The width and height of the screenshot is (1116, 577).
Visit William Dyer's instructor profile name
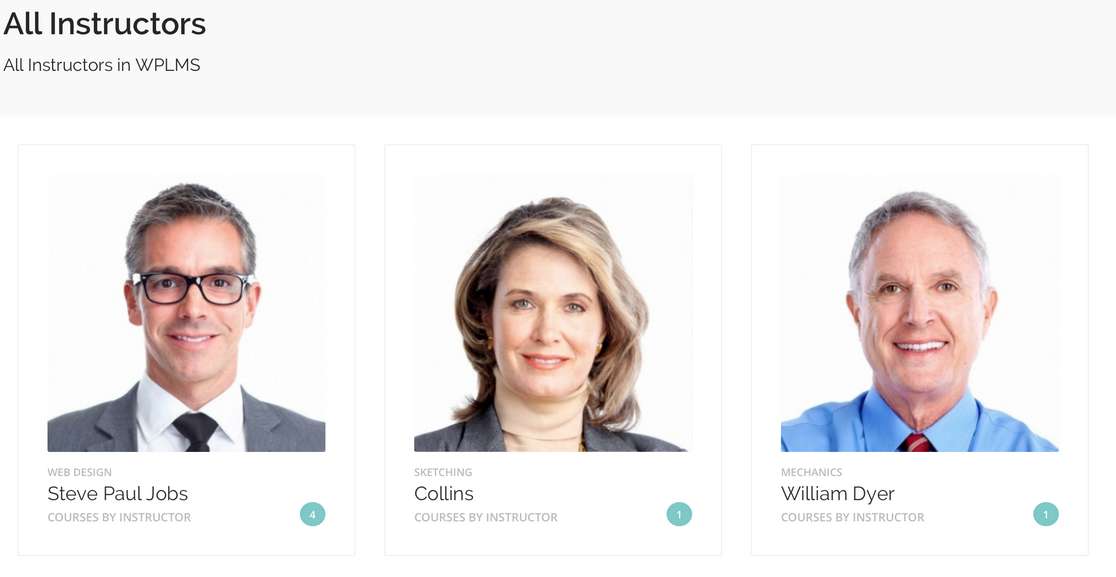coord(838,494)
